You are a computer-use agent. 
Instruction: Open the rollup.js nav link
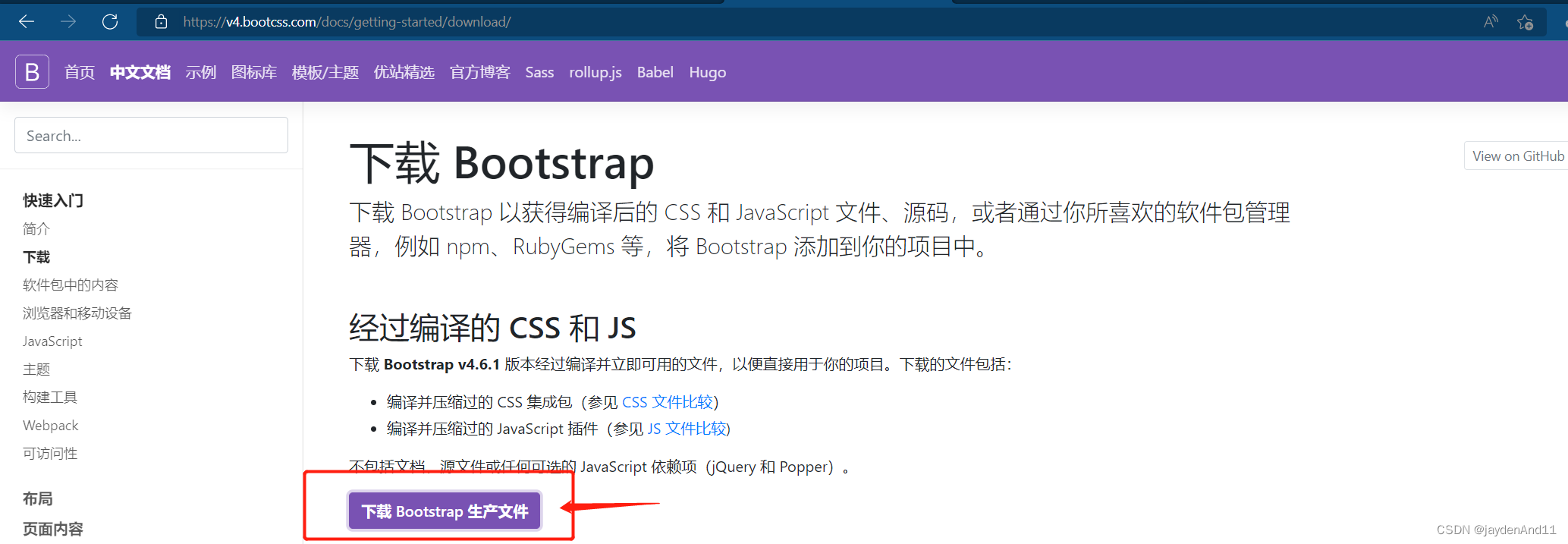pyautogui.click(x=595, y=72)
